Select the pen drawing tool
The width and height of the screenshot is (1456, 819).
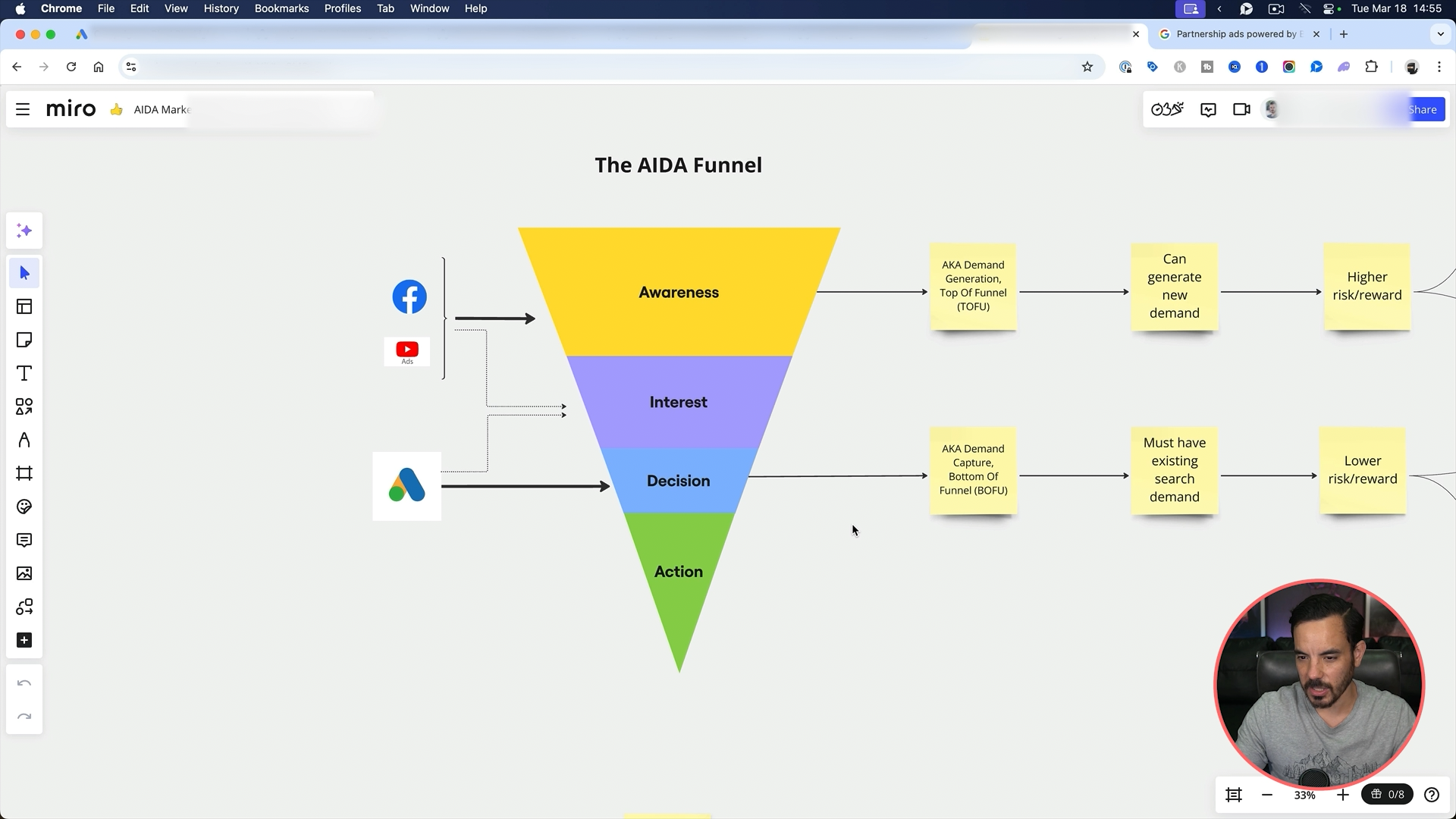24,440
